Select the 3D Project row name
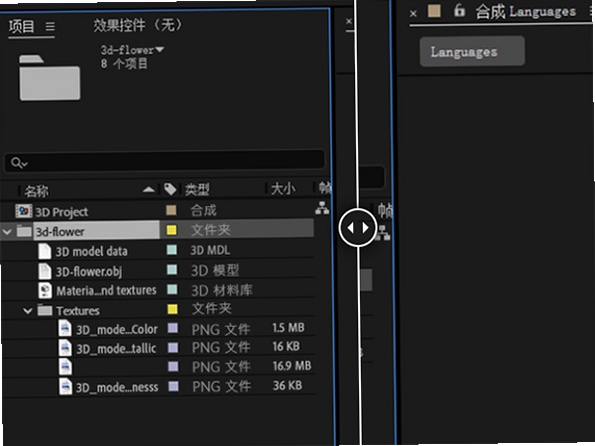The image size is (595, 446). point(61,212)
